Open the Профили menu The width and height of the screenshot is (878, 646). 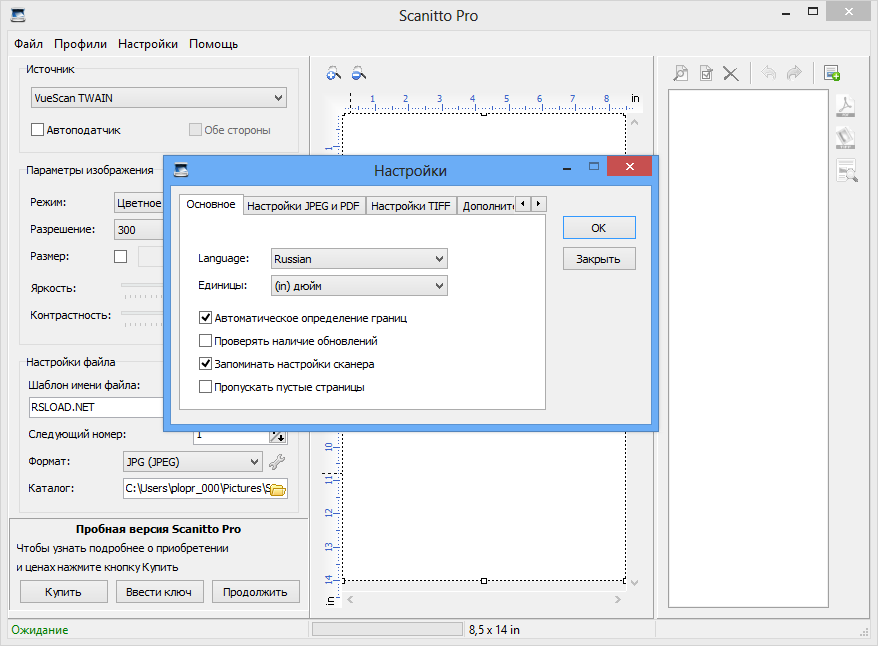pyautogui.click(x=81, y=43)
